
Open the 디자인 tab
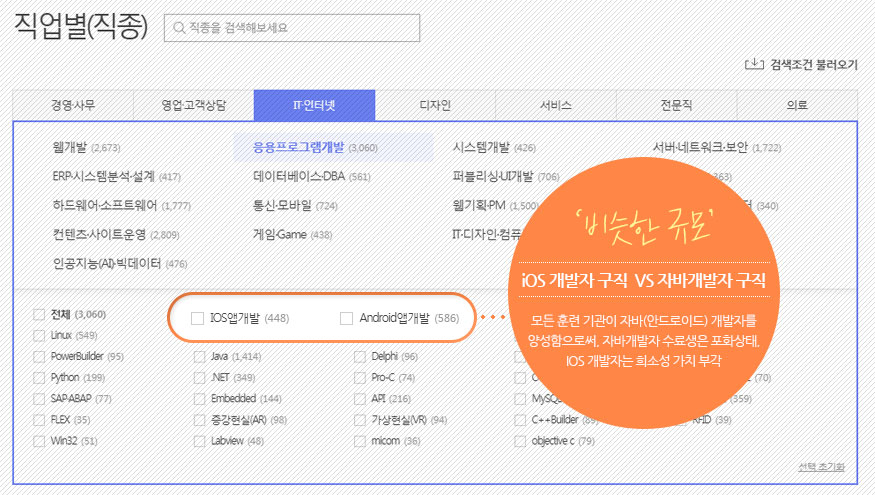[435, 105]
